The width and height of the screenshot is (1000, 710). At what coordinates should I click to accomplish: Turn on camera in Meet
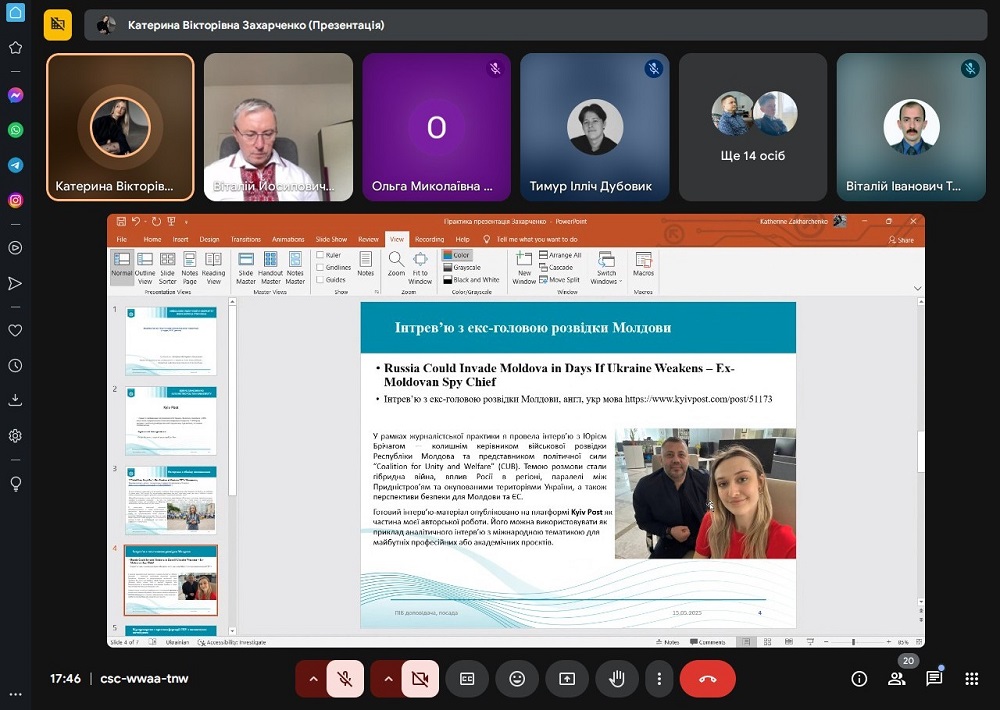pos(420,679)
